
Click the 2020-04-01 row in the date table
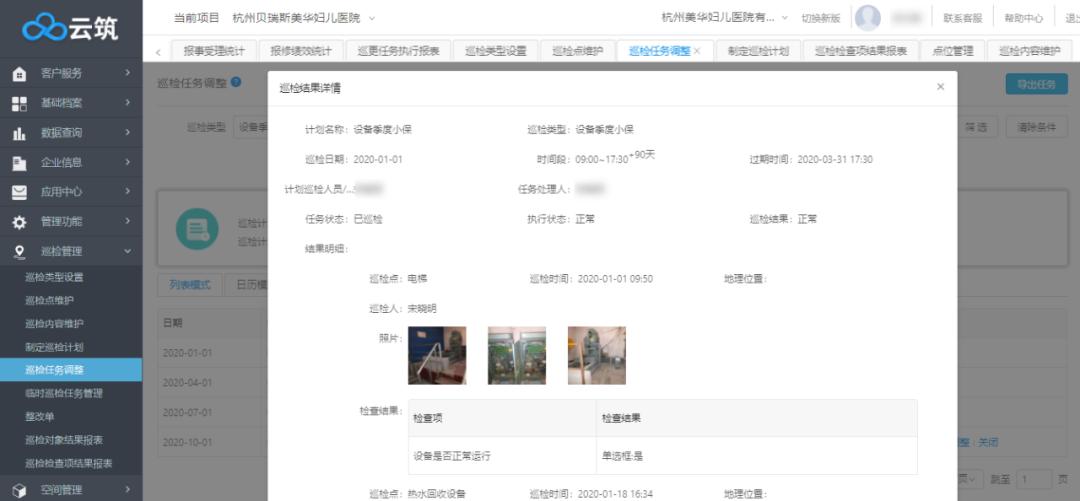click(x=213, y=382)
